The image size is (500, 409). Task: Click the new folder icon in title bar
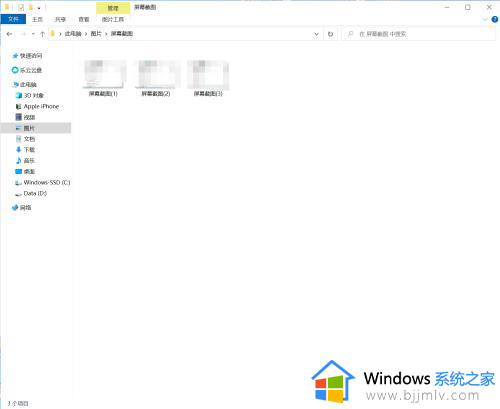(31, 7)
